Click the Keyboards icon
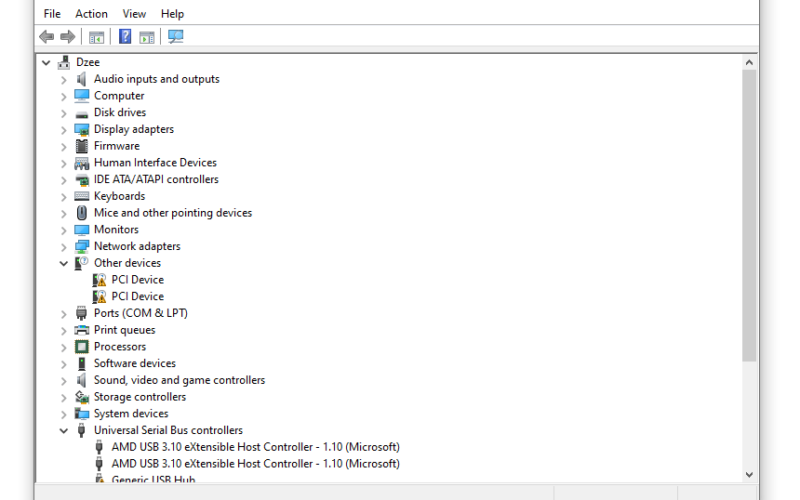Screen dimensions: 800x500 (x=82, y=196)
